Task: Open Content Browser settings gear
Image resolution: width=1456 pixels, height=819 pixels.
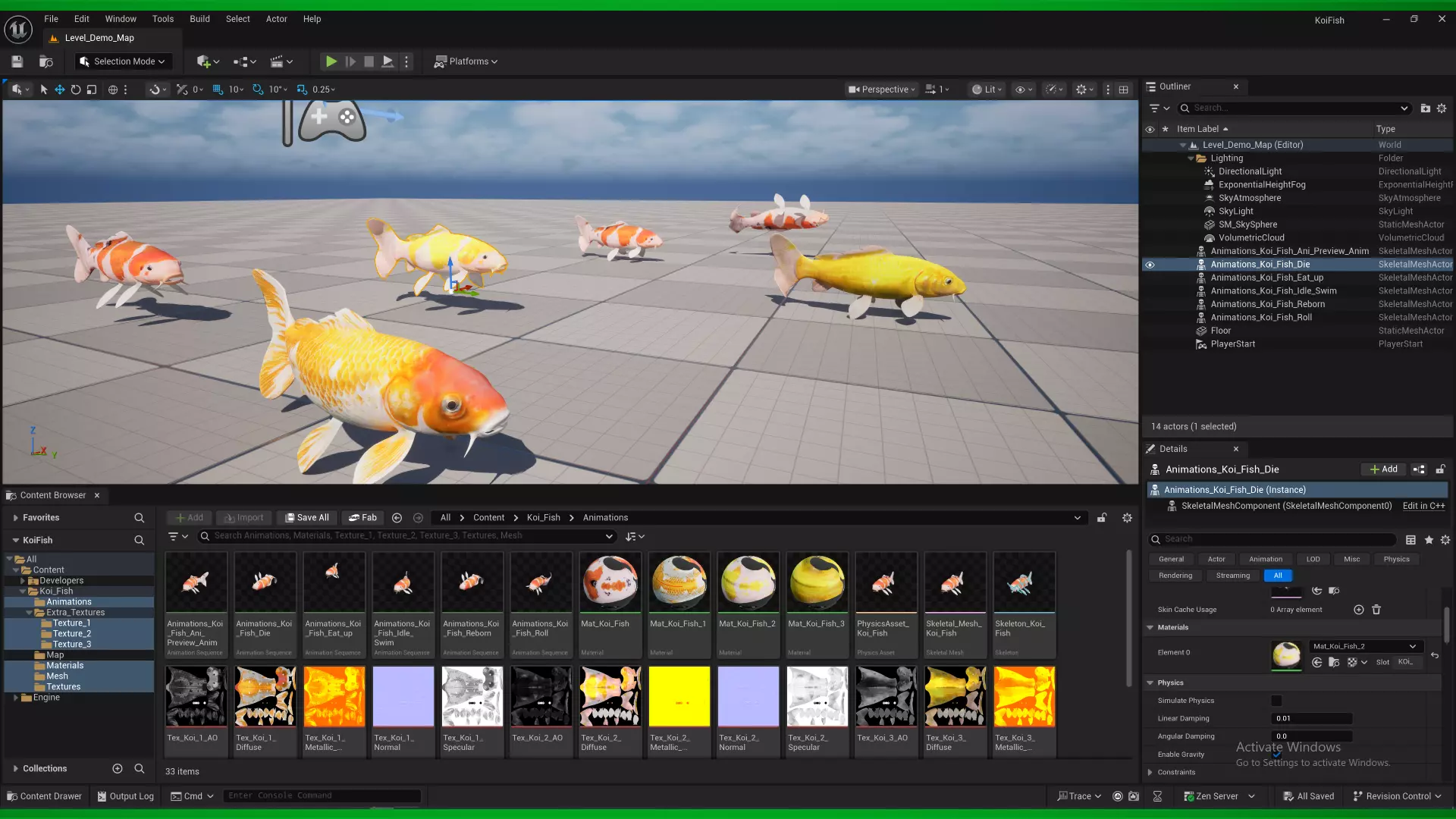Action: pyautogui.click(x=1127, y=518)
